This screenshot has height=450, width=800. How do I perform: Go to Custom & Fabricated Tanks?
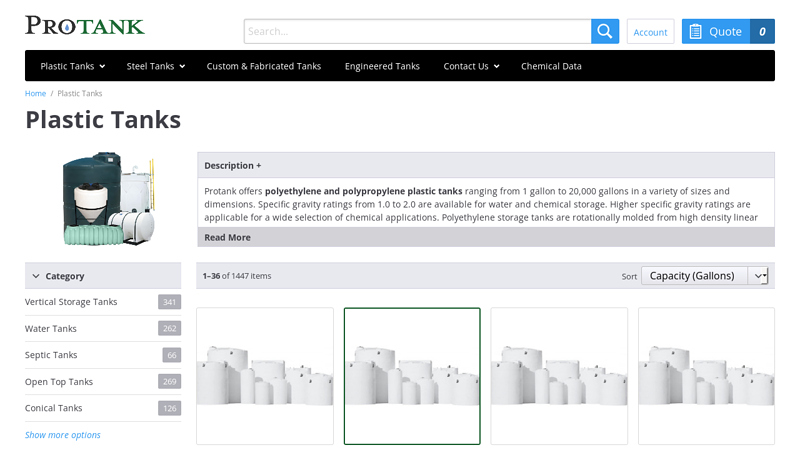click(x=264, y=66)
